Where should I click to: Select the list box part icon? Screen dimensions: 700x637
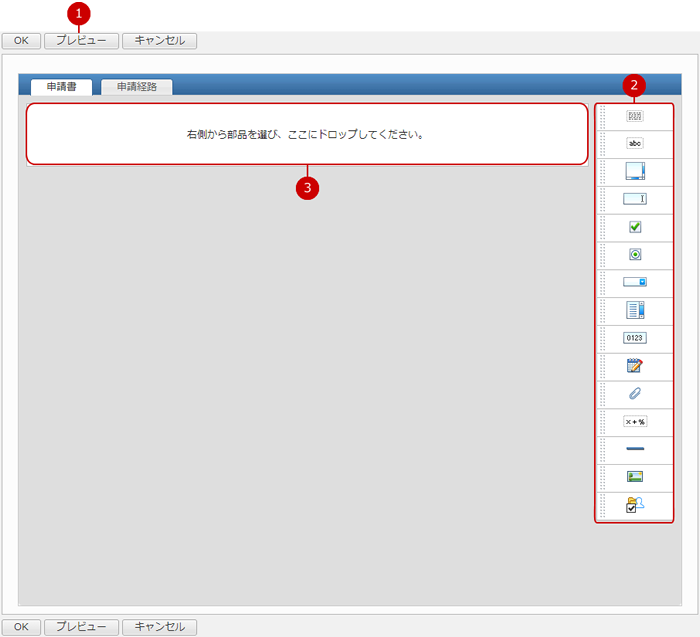point(635,310)
